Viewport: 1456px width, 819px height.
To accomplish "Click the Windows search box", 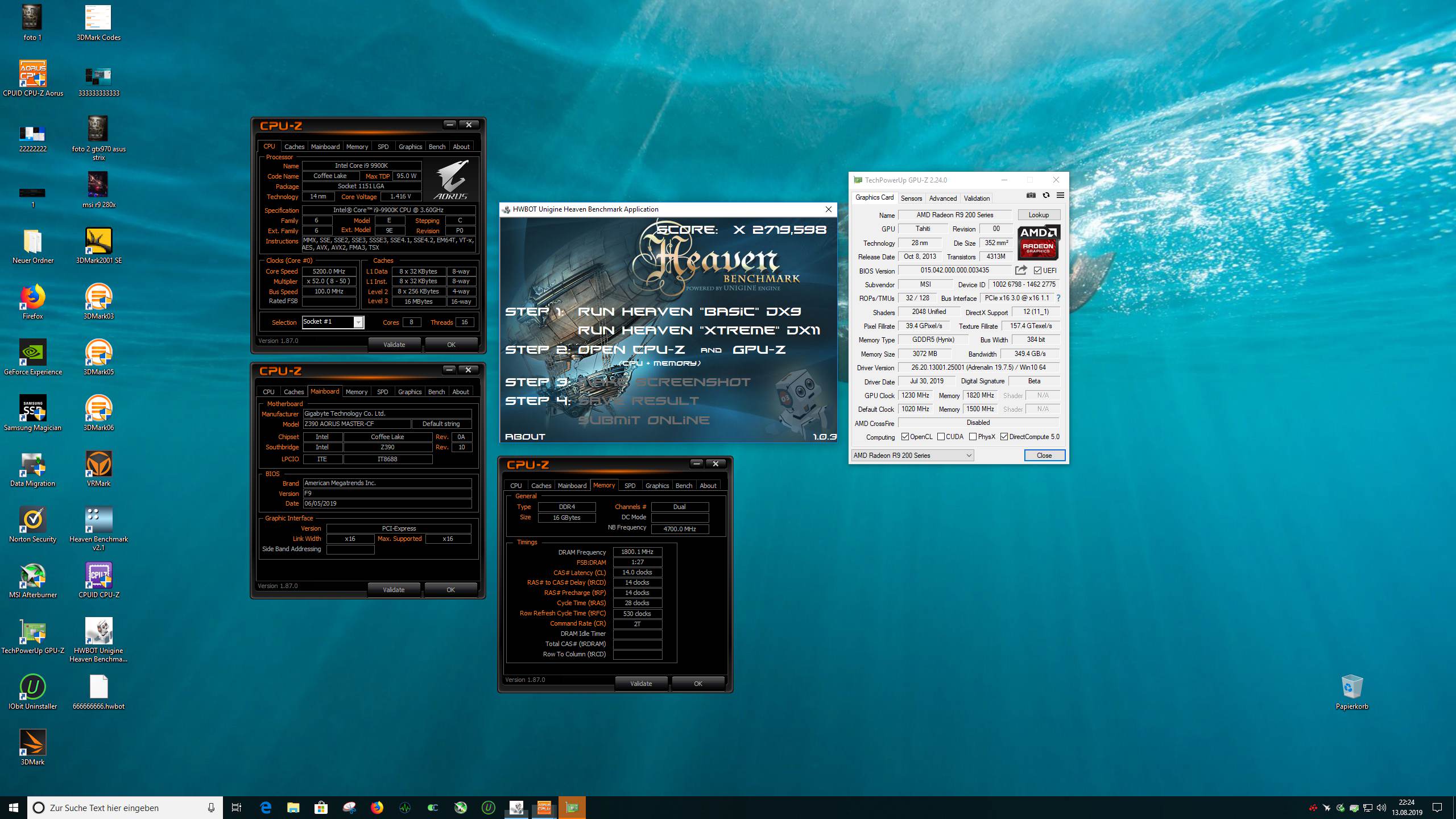I will [x=125, y=808].
